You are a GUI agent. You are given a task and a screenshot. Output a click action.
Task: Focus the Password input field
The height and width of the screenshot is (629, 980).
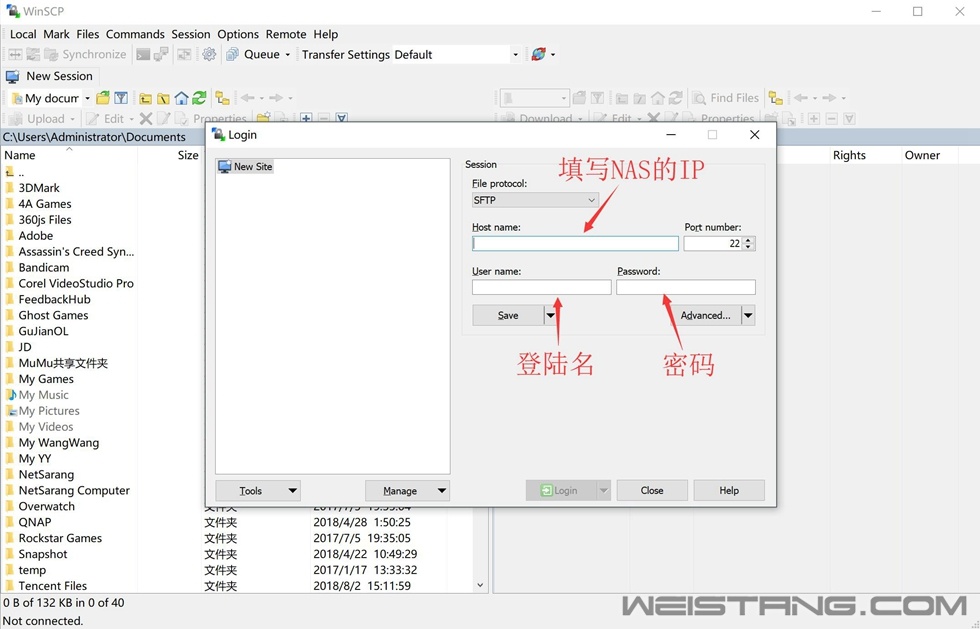[x=686, y=287]
